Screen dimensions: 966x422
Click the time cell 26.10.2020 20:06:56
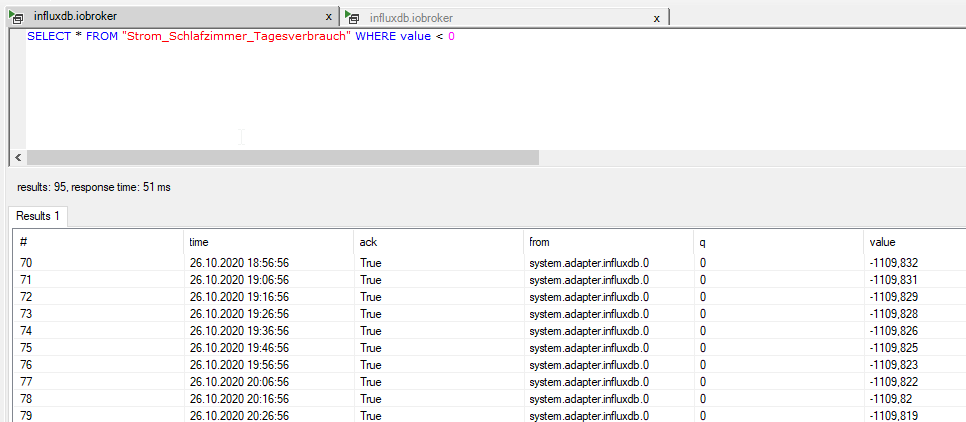click(x=240, y=381)
